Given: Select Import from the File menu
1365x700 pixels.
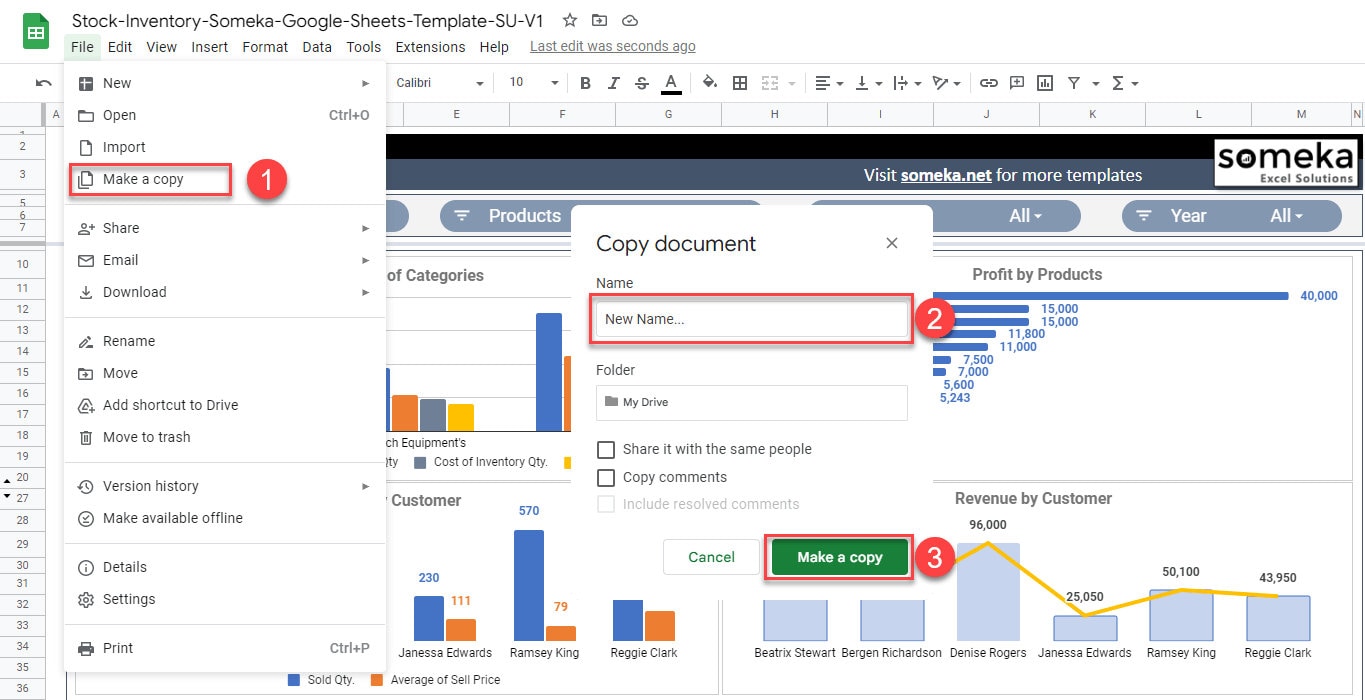Looking at the screenshot, I should (122, 147).
